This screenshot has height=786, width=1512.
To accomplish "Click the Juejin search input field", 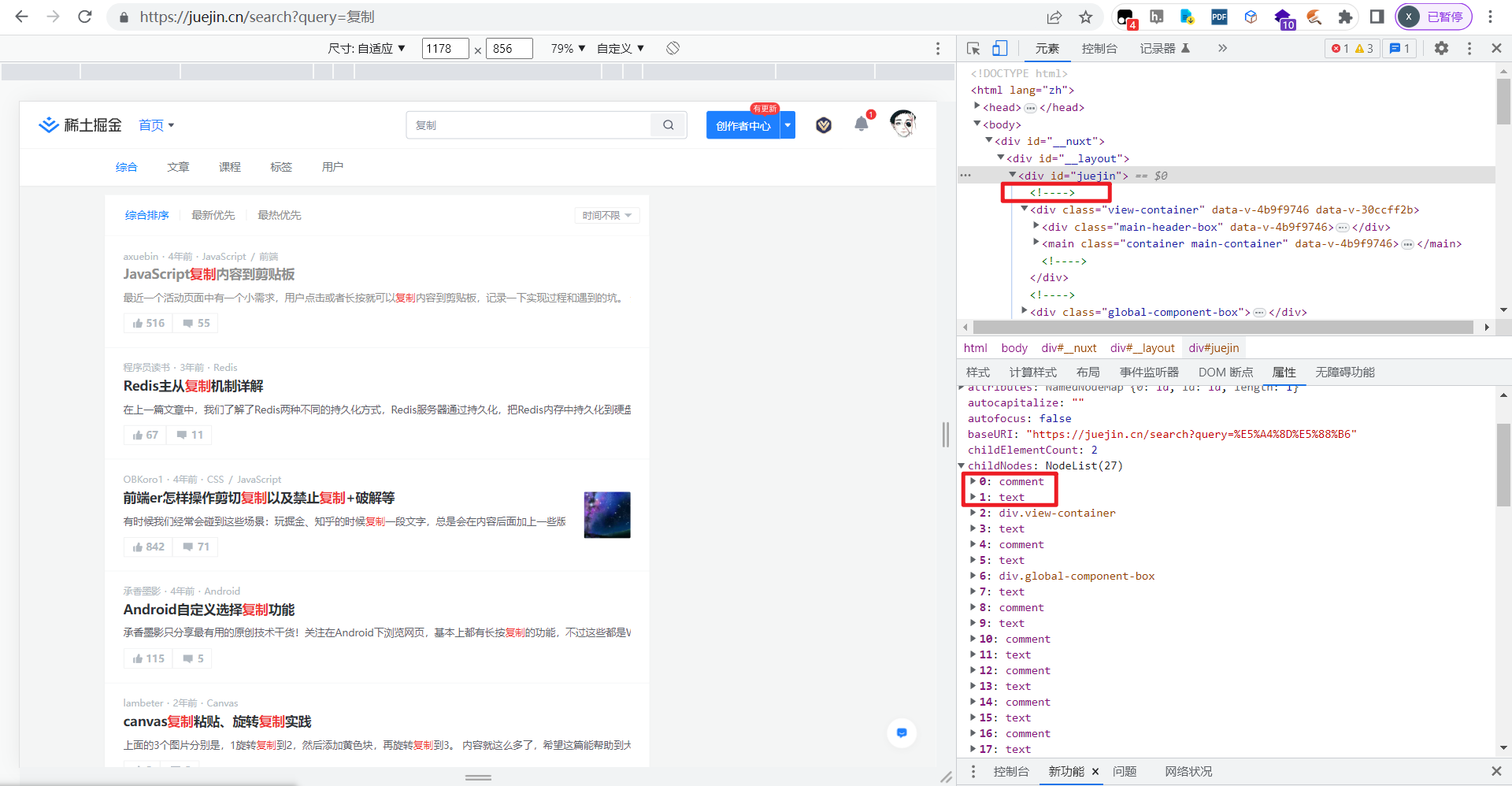I will (x=529, y=125).
